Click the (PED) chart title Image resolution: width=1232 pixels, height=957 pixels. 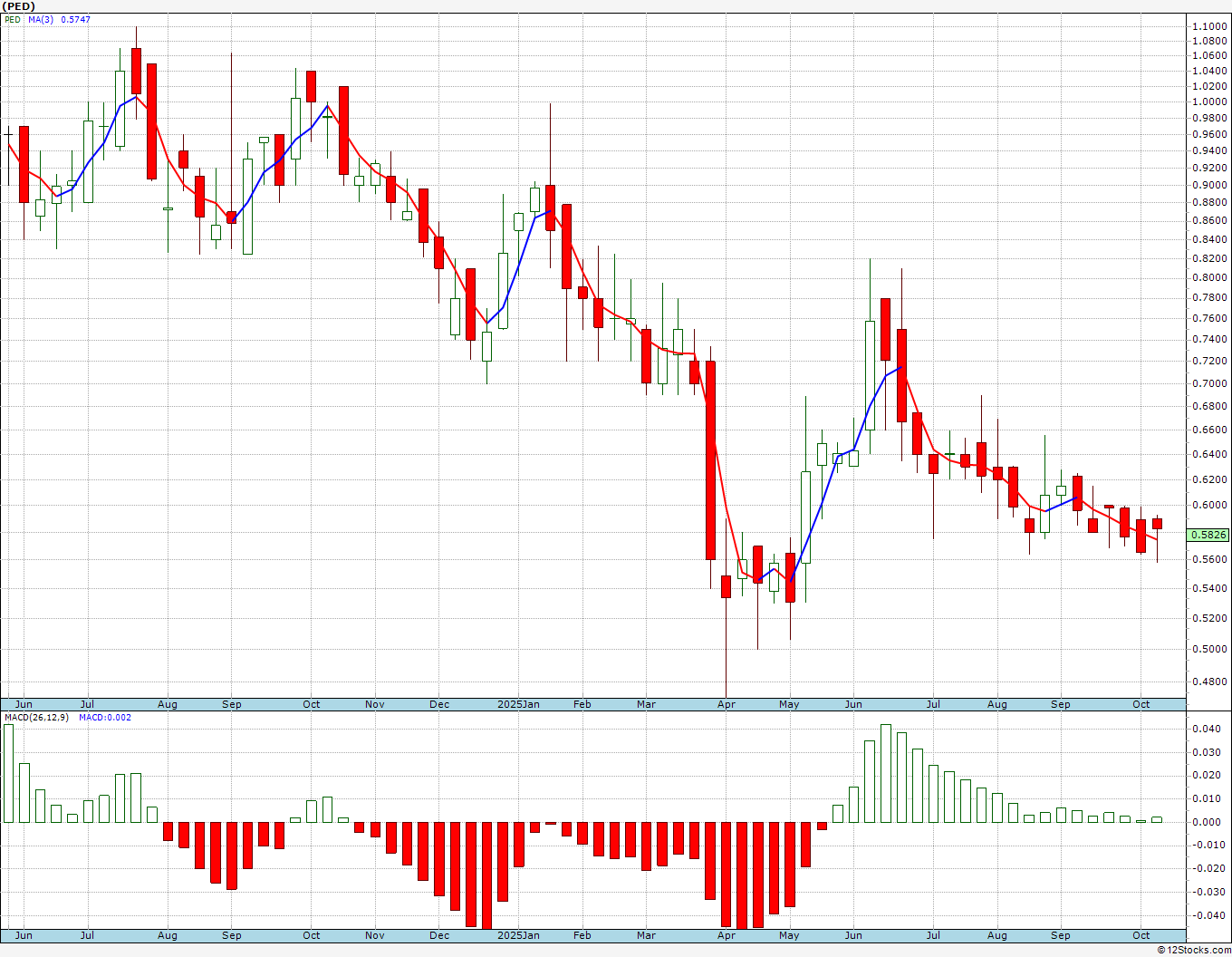(x=19, y=6)
